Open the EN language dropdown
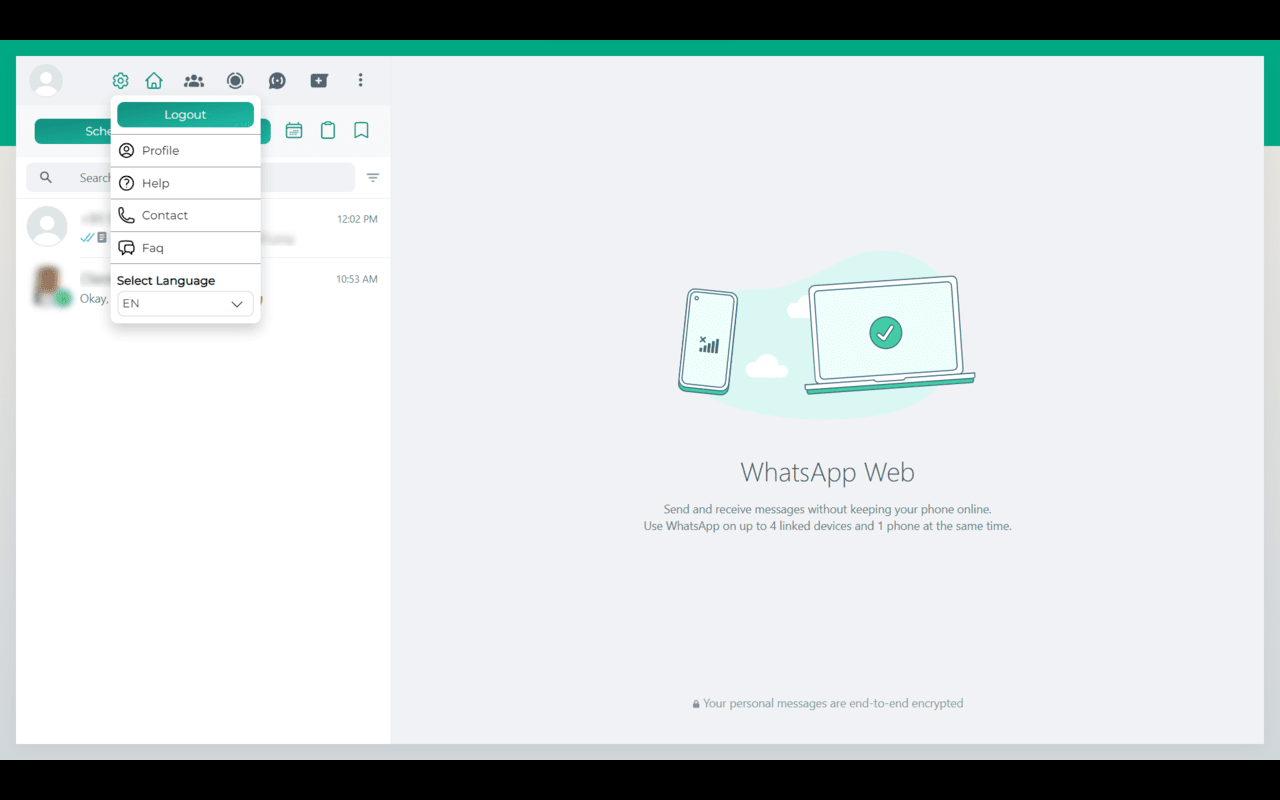The image size is (1280, 800). tap(184, 303)
